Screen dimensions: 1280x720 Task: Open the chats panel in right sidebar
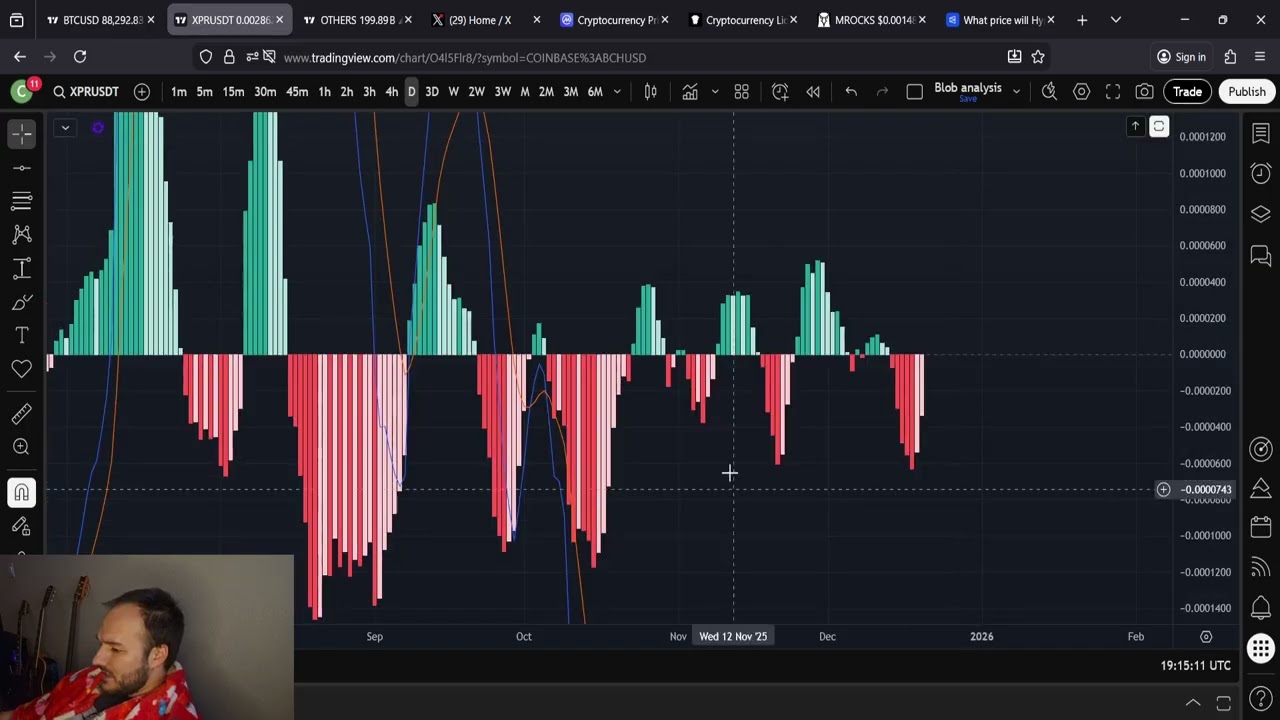[x=1260, y=256]
